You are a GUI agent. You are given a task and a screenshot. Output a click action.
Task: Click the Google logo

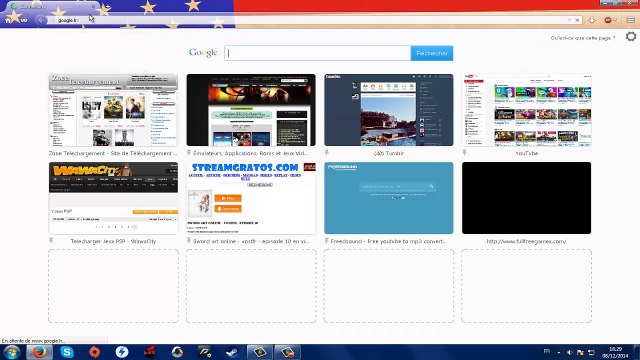[203, 53]
